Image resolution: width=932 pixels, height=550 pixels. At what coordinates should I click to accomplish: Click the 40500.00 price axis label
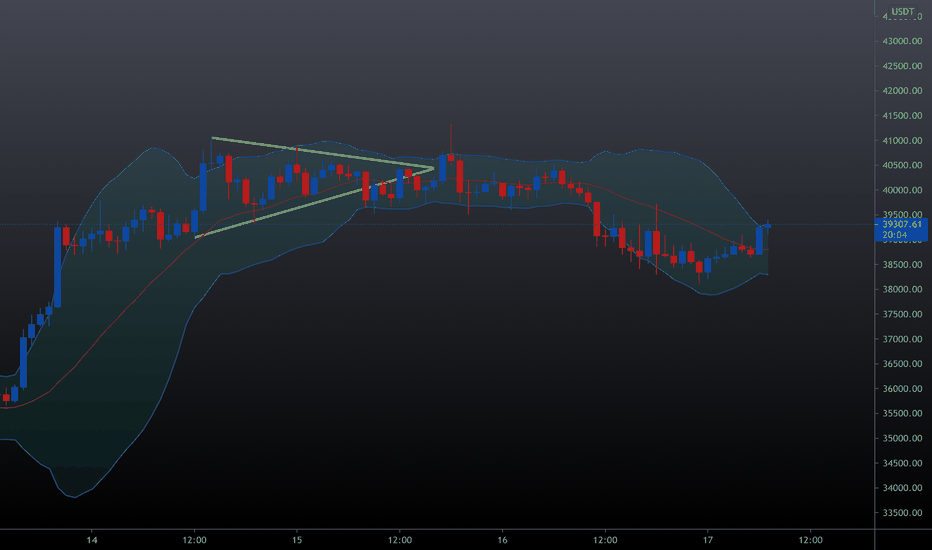point(902,165)
